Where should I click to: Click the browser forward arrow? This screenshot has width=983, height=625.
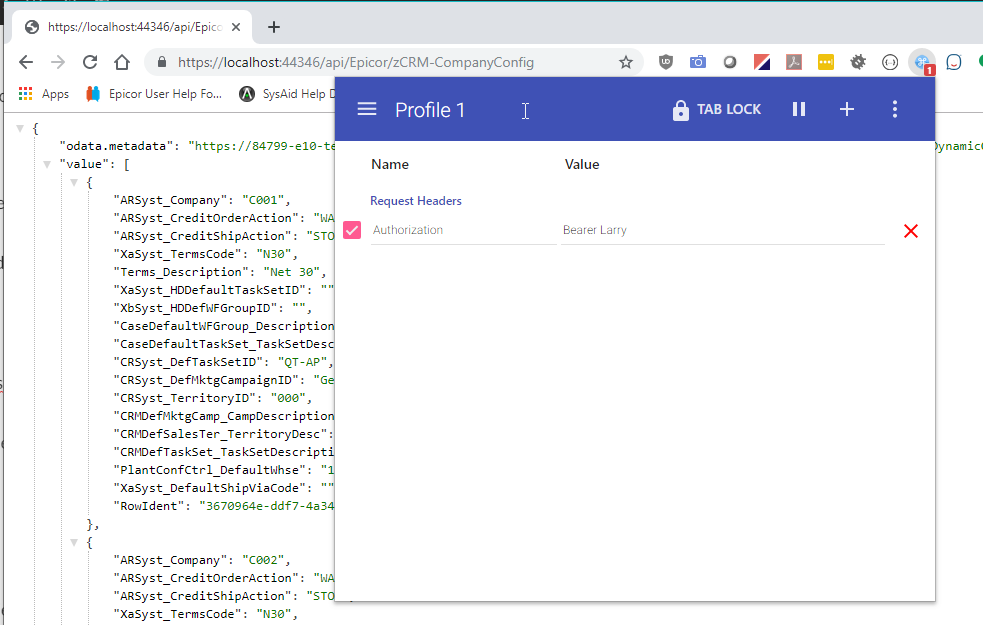(x=58, y=62)
